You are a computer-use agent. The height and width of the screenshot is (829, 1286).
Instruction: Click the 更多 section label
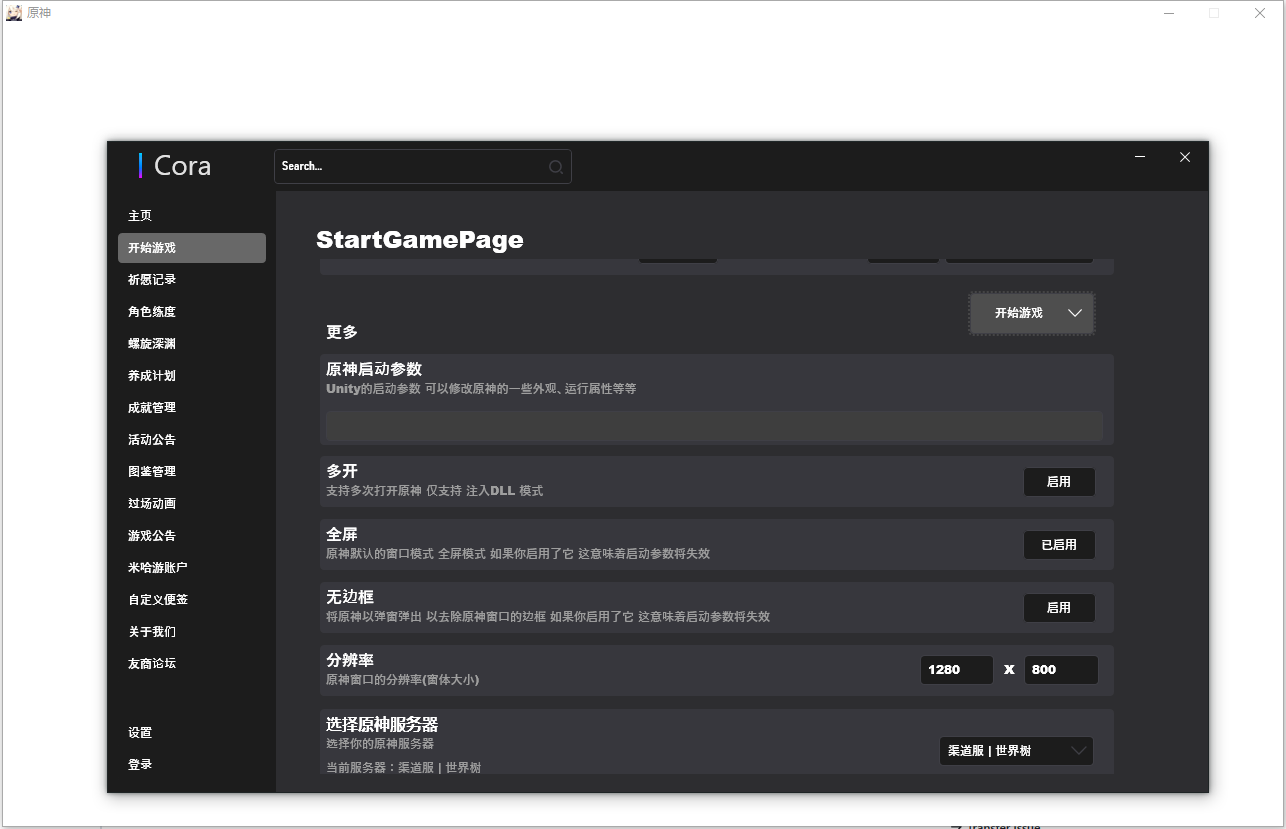342,332
